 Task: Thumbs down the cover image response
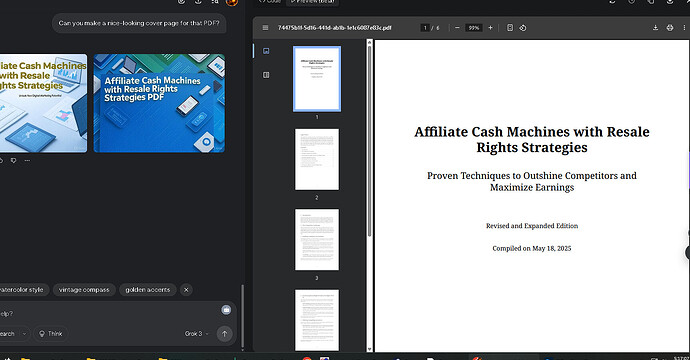tap(14, 161)
